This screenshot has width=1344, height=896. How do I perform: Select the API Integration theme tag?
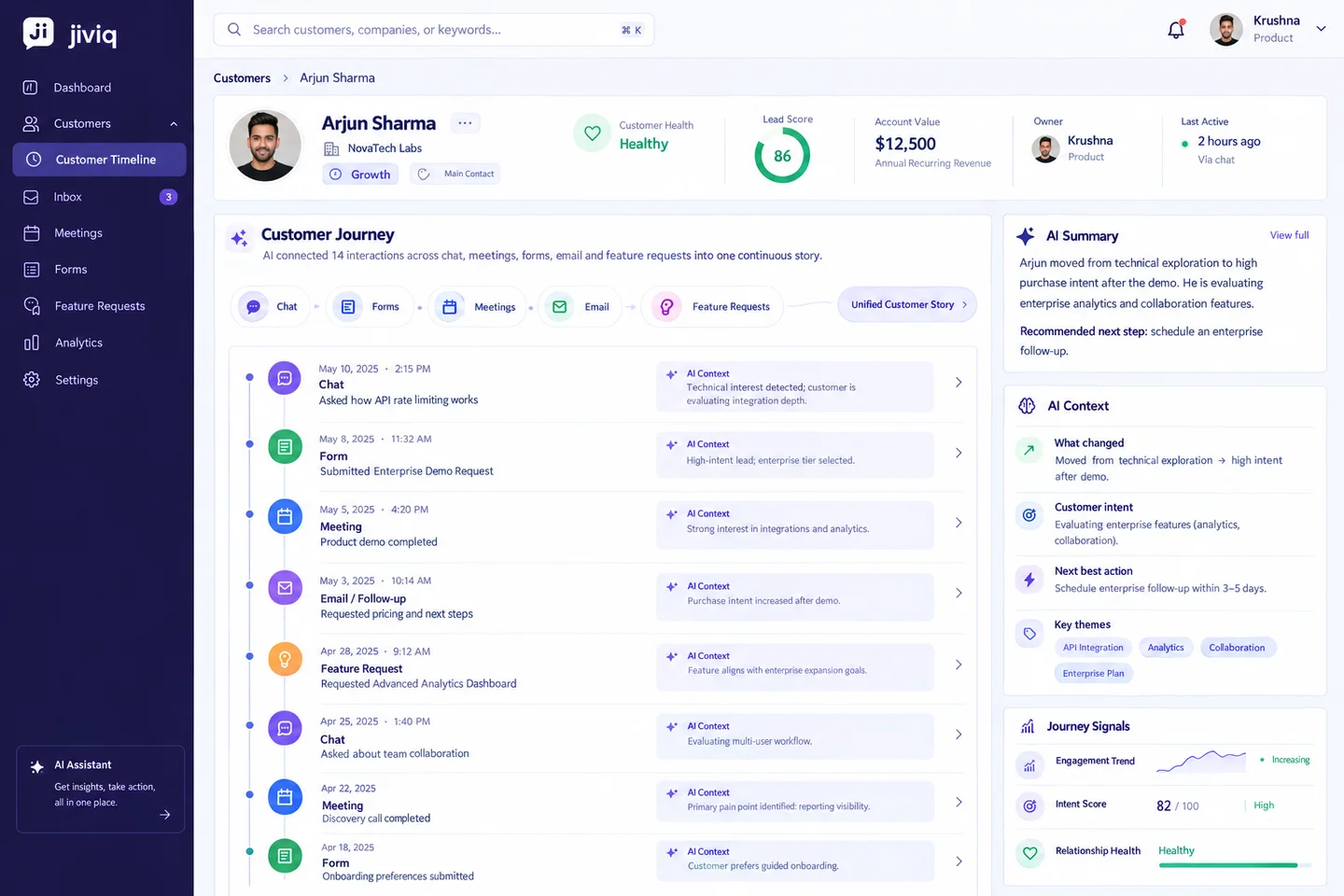pyautogui.click(x=1093, y=648)
